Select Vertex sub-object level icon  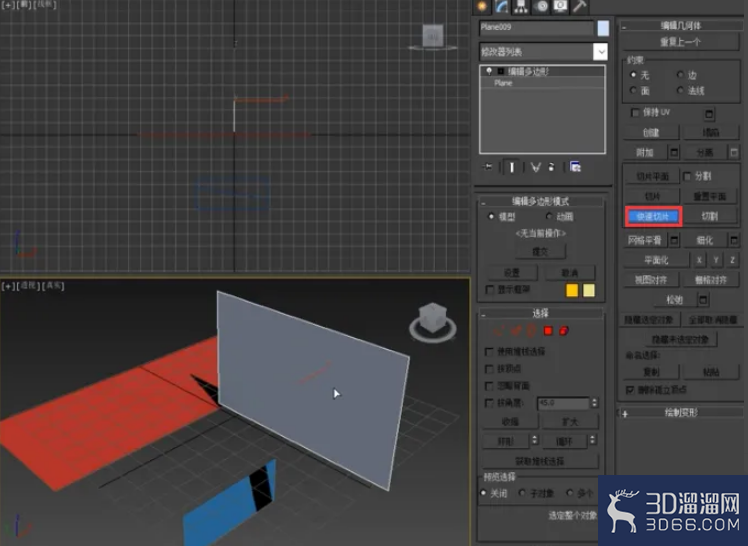pos(499,330)
